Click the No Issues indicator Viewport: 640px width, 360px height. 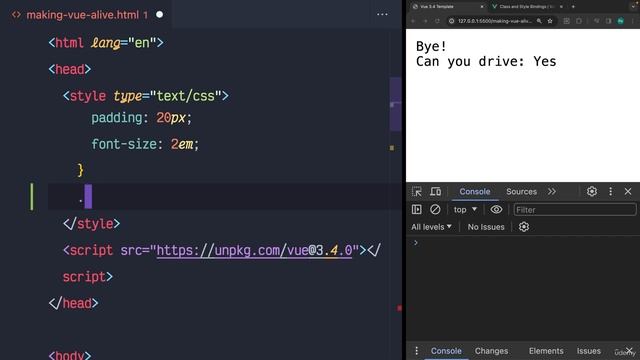tap(486, 227)
